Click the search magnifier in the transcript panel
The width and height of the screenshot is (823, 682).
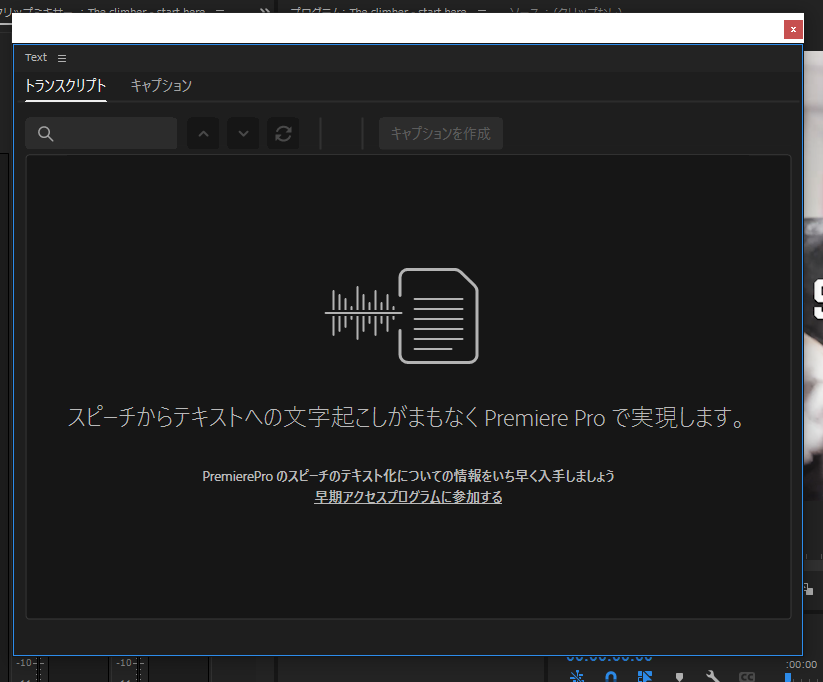click(45, 133)
